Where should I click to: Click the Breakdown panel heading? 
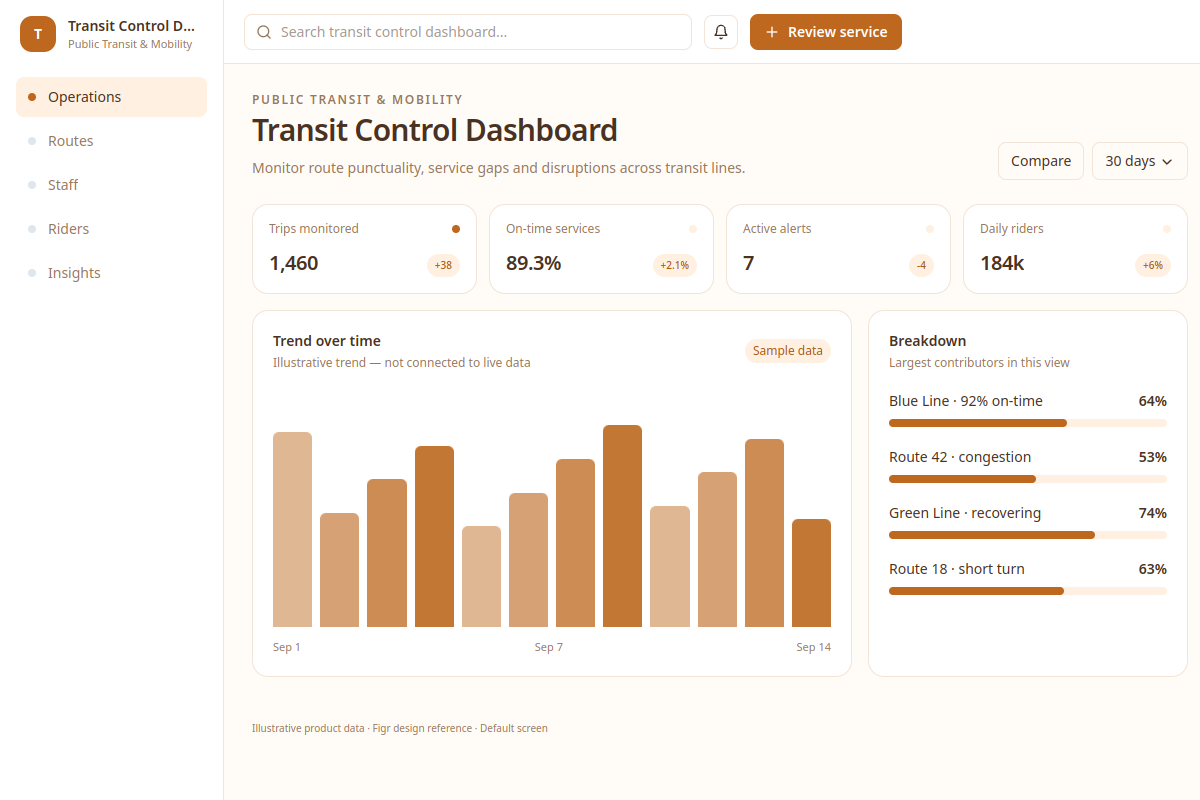[x=928, y=341]
